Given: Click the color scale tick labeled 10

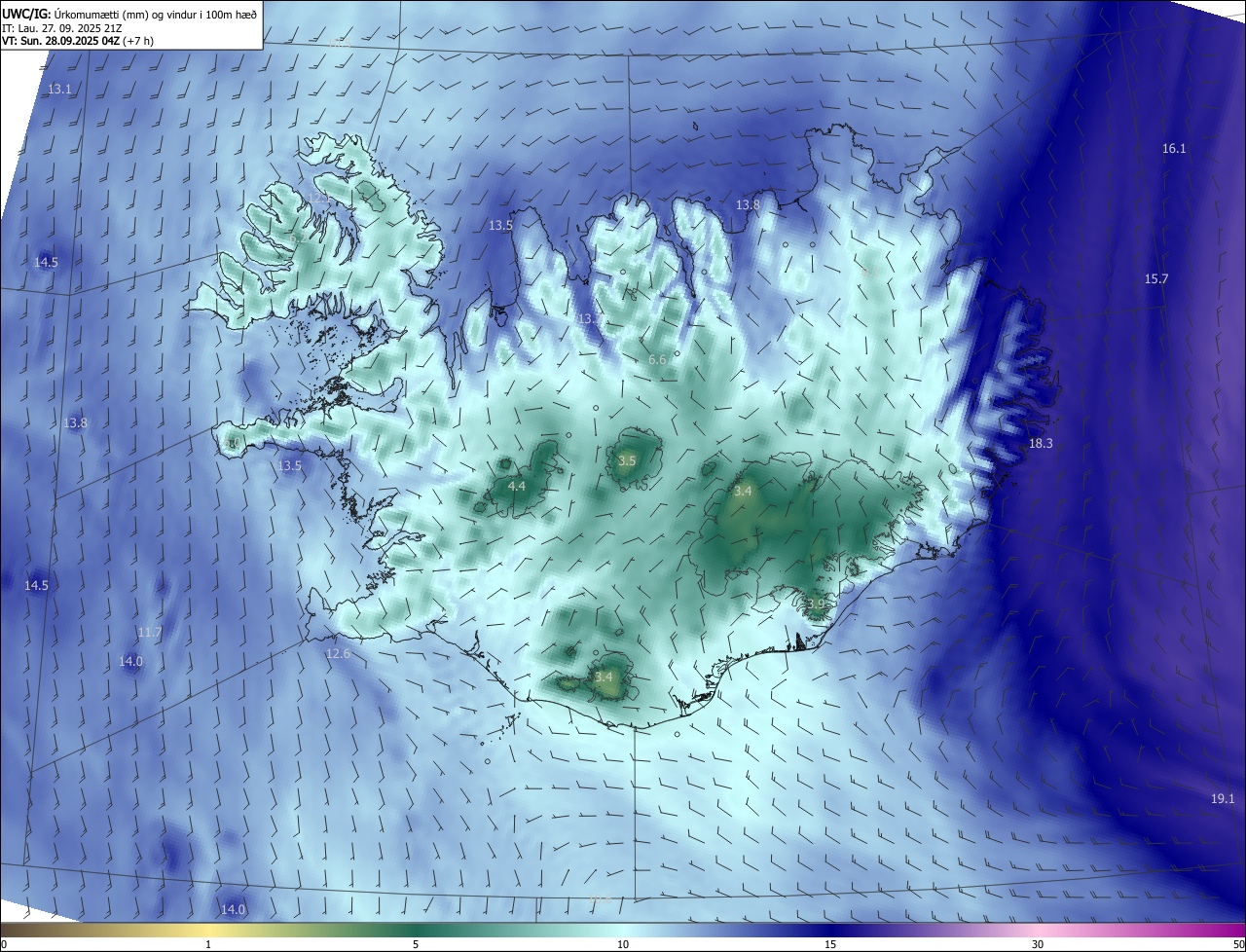Looking at the screenshot, I should pyautogui.click(x=623, y=944).
